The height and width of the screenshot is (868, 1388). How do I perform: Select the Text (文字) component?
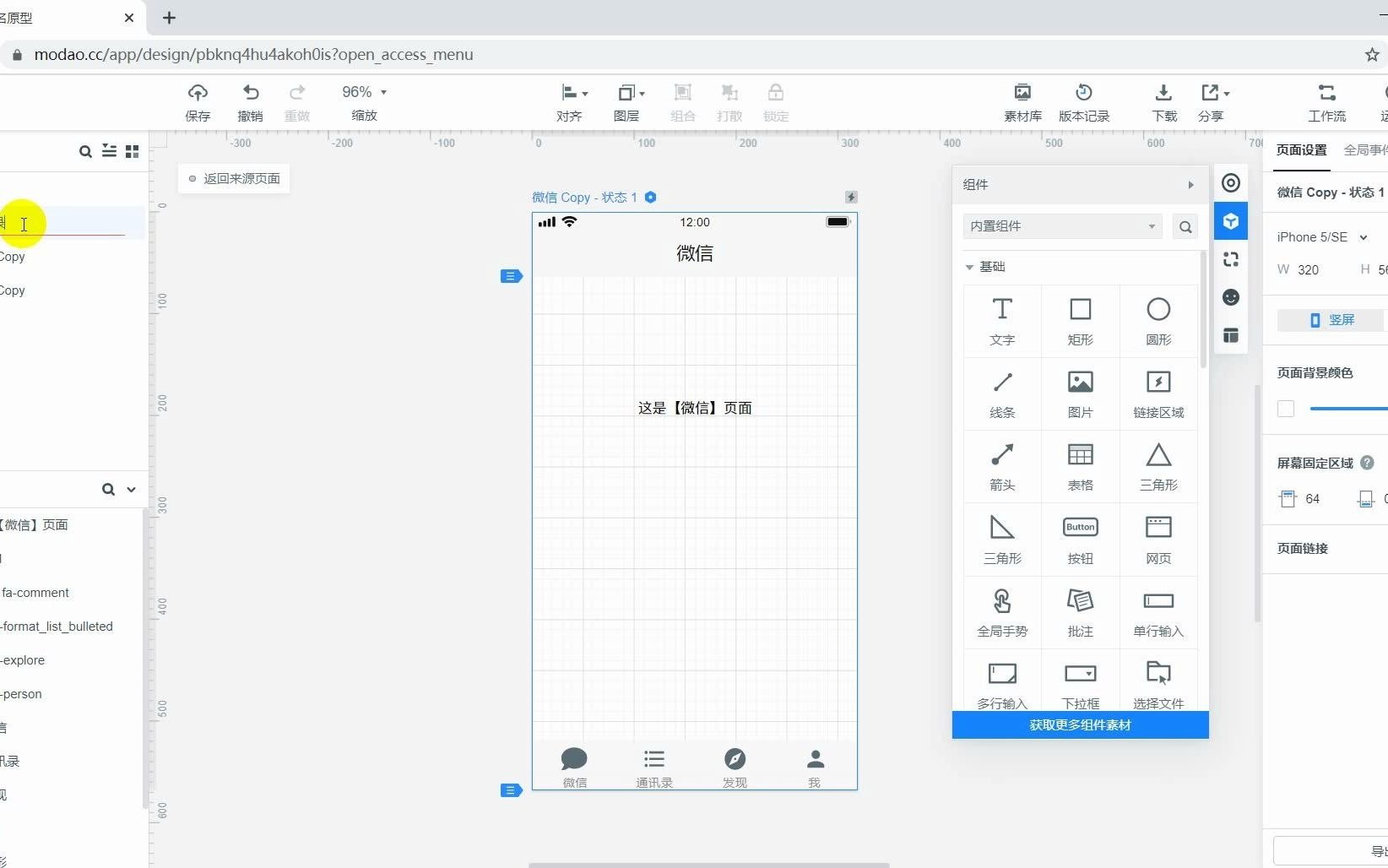point(1002,322)
